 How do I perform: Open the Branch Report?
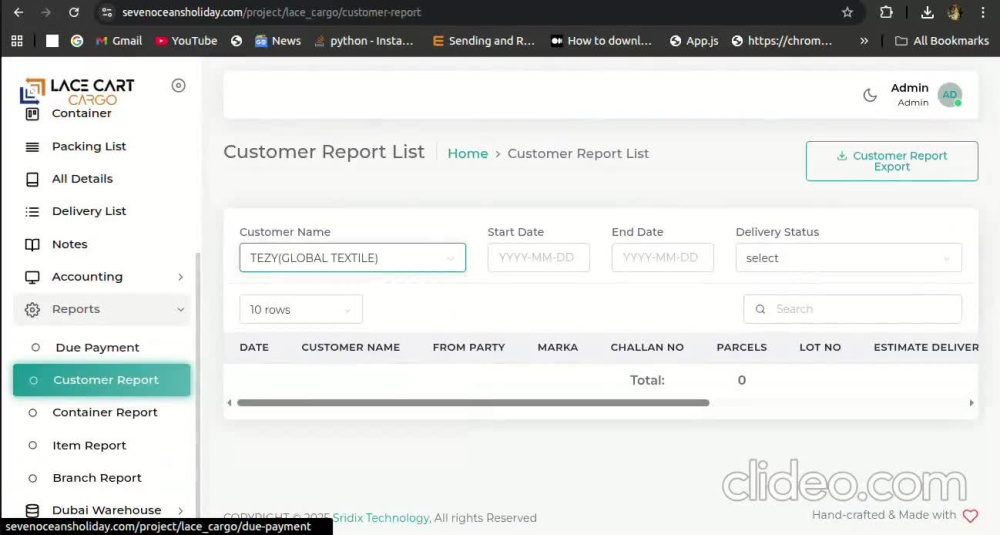pos(97,478)
